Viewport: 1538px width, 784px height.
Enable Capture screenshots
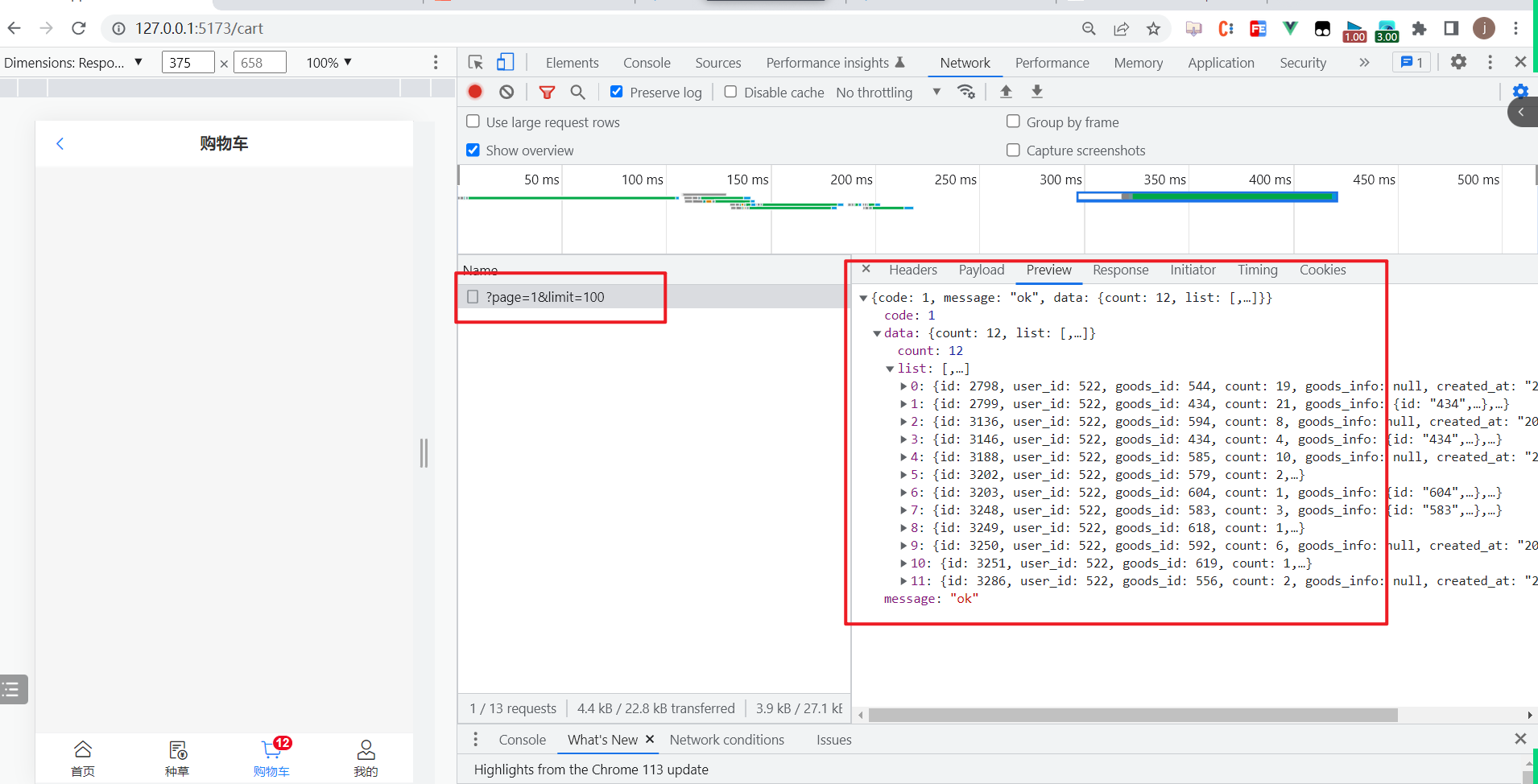(x=1013, y=150)
